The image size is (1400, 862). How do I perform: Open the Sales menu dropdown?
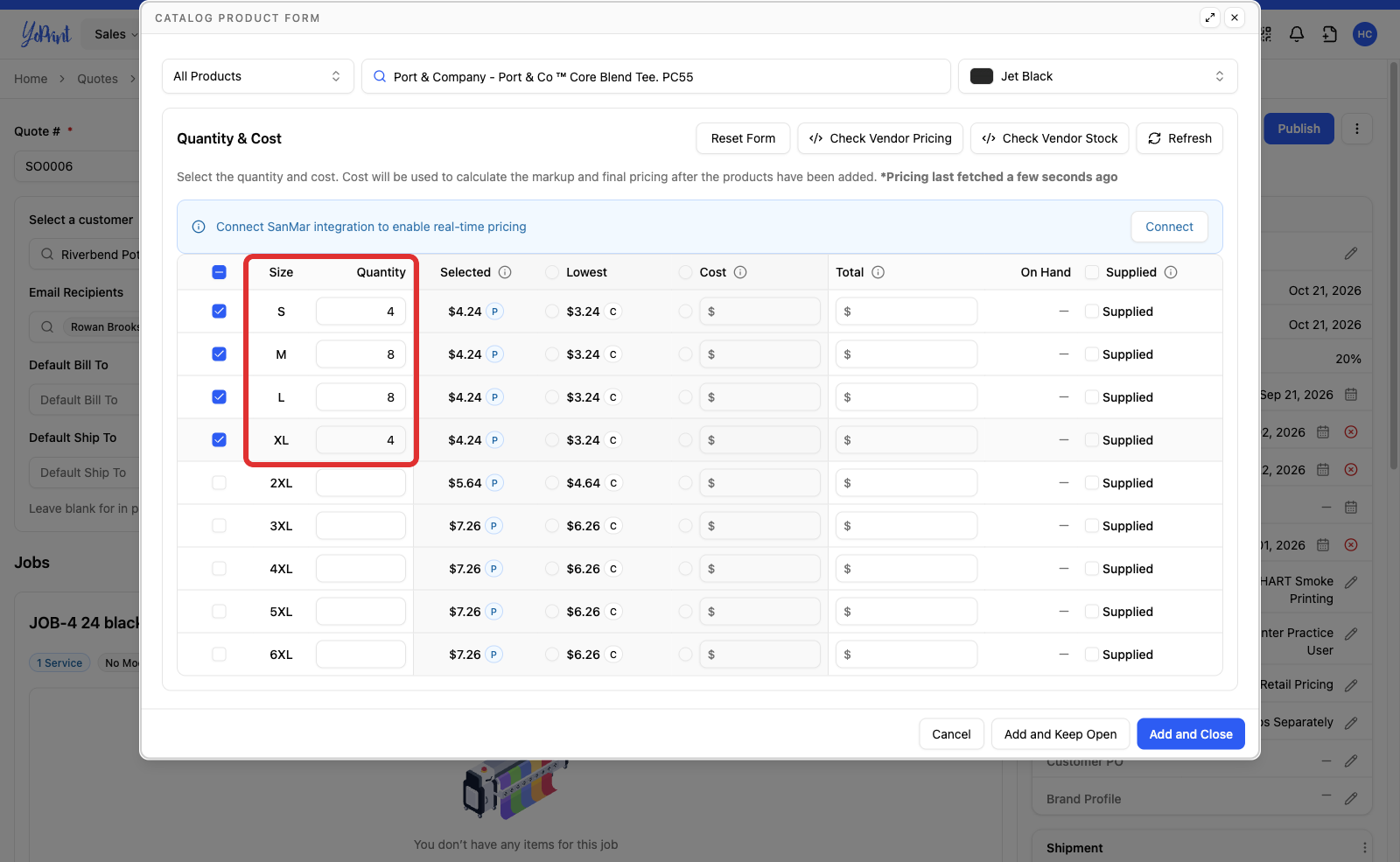[x=115, y=34]
